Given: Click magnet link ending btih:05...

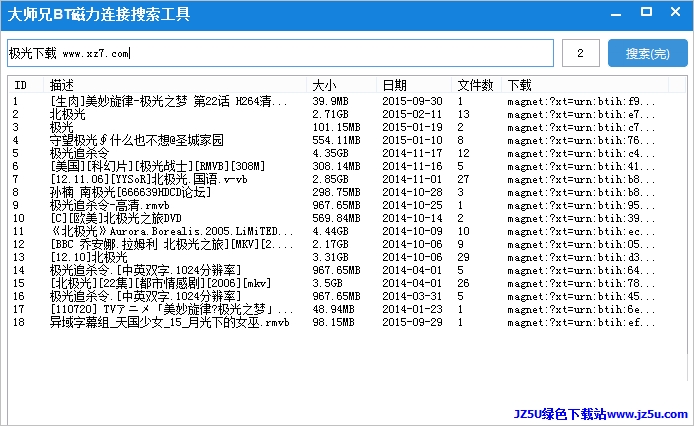Looking at the screenshot, I should coord(581,245).
